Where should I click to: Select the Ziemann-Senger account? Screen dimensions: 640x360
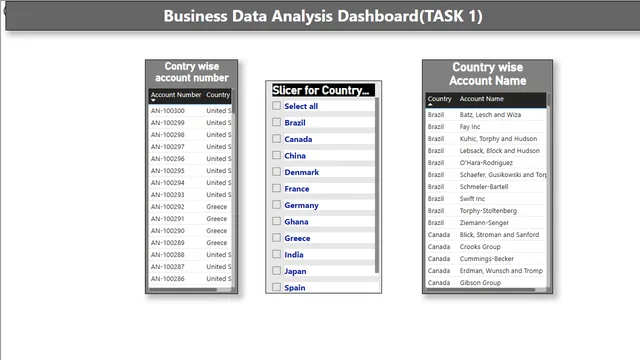tap(484, 223)
